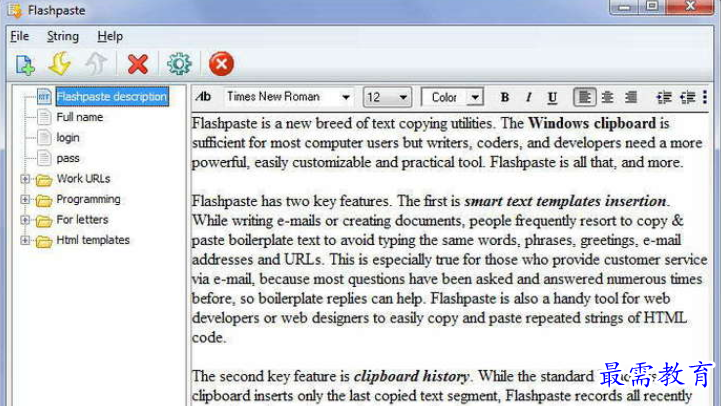Open settings with the gear icon
Viewport: 721px width, 406px height.
click(179, 64)
